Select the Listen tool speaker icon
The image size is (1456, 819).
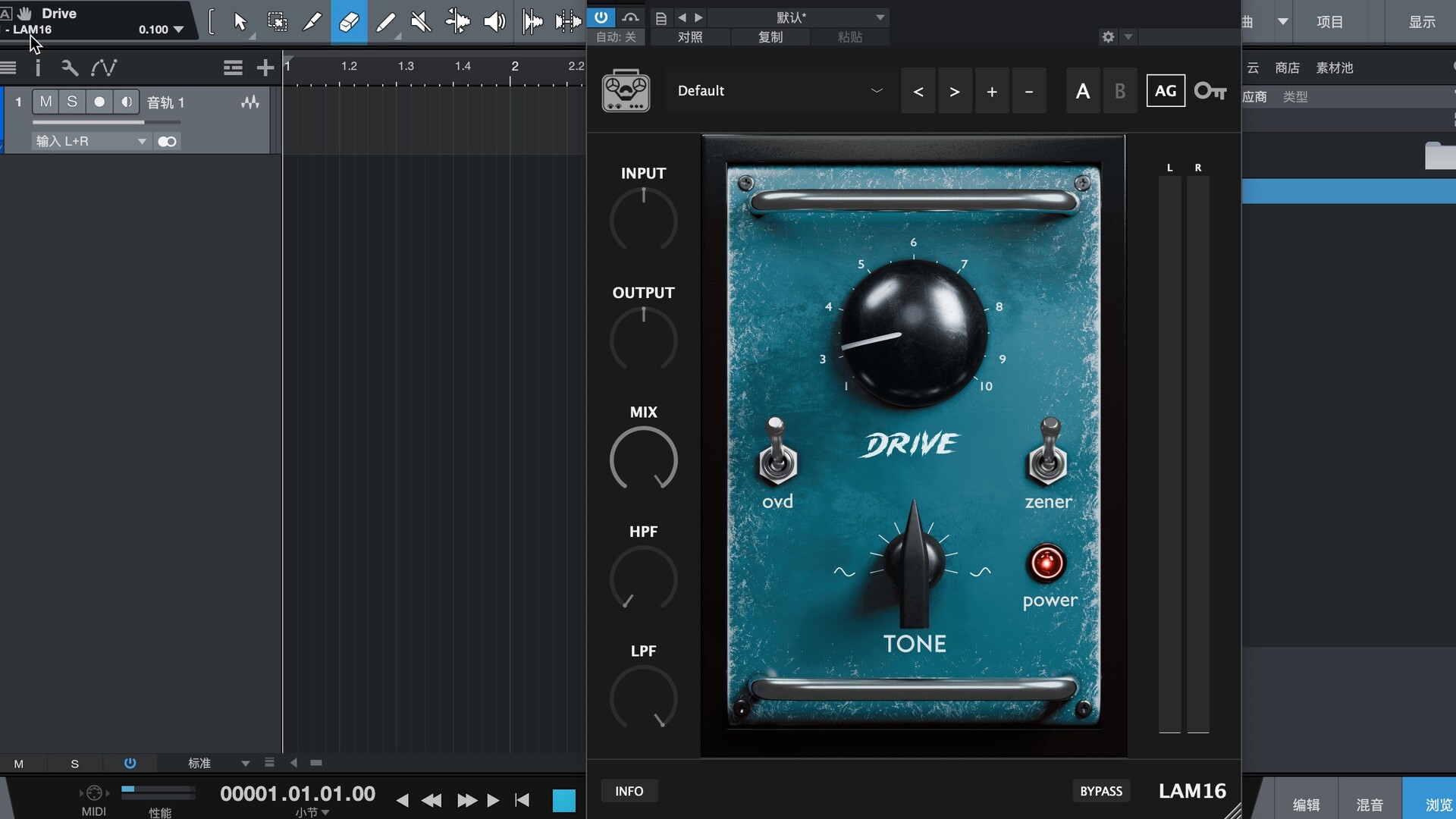click(494, 22)
